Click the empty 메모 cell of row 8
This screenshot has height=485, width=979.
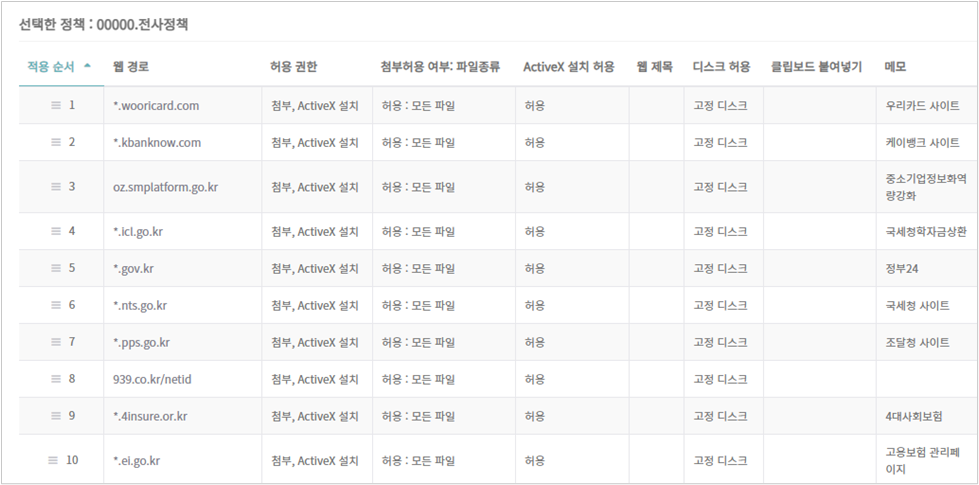click(925, 379)
